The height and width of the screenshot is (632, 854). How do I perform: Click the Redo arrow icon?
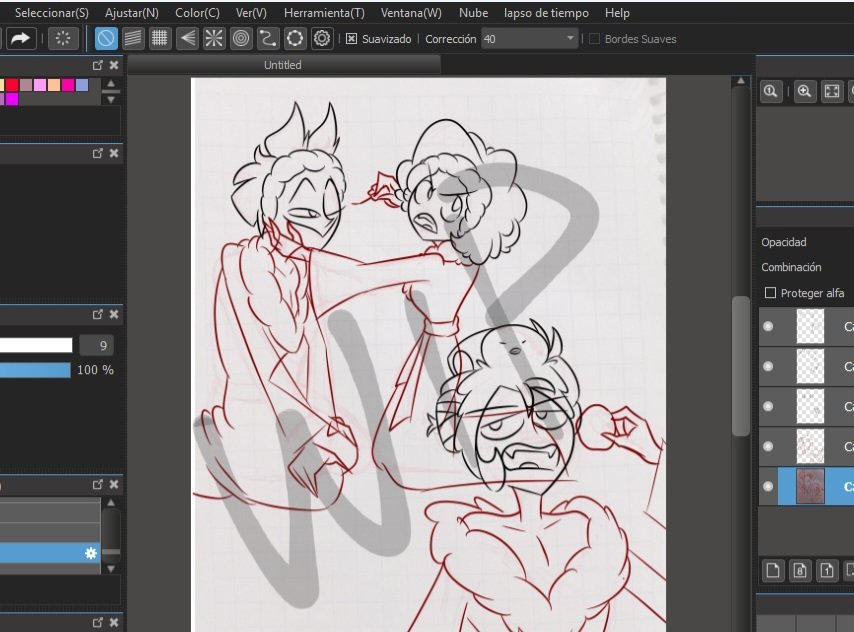coord(21,39)
